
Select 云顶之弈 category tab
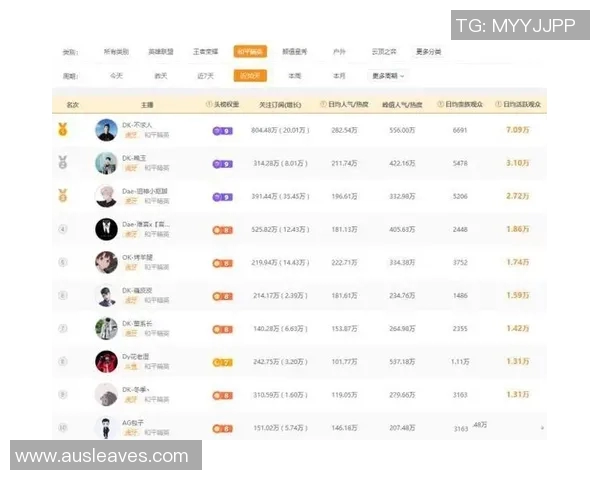pyautogui.click(x=384, y=52)
